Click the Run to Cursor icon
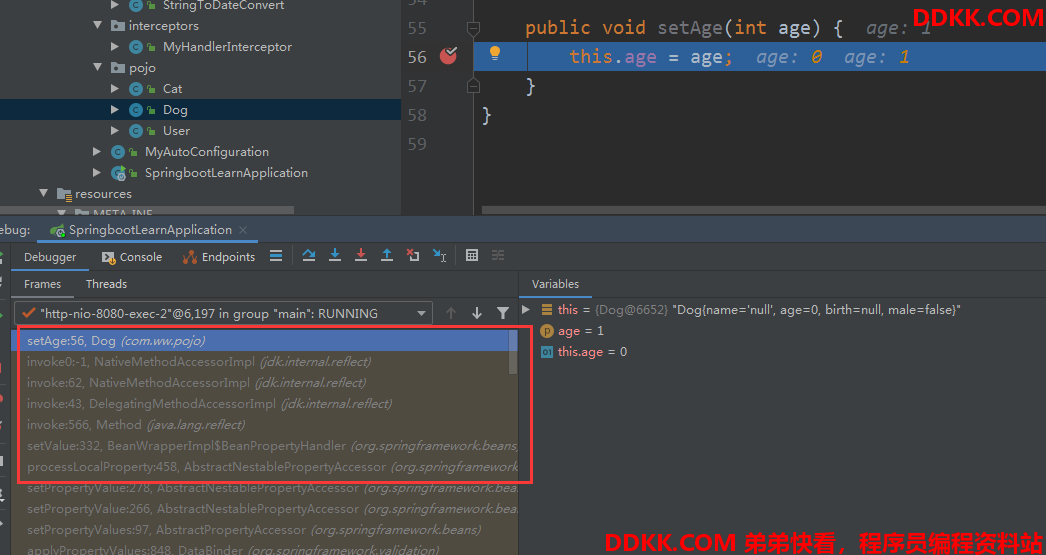Screen dimensions: 1046x555 [x=439, y=256]
